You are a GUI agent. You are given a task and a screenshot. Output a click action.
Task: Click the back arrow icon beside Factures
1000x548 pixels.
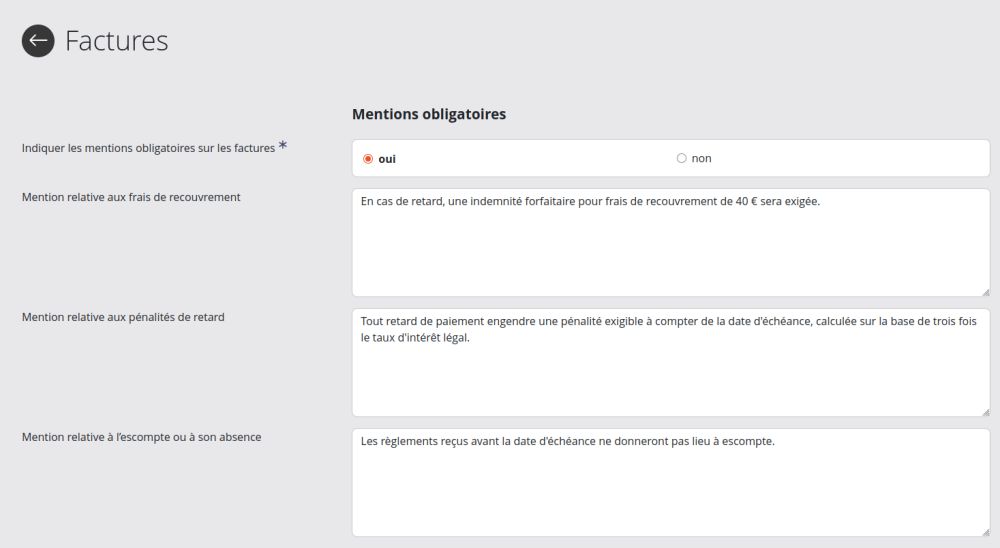pos(38,41)
